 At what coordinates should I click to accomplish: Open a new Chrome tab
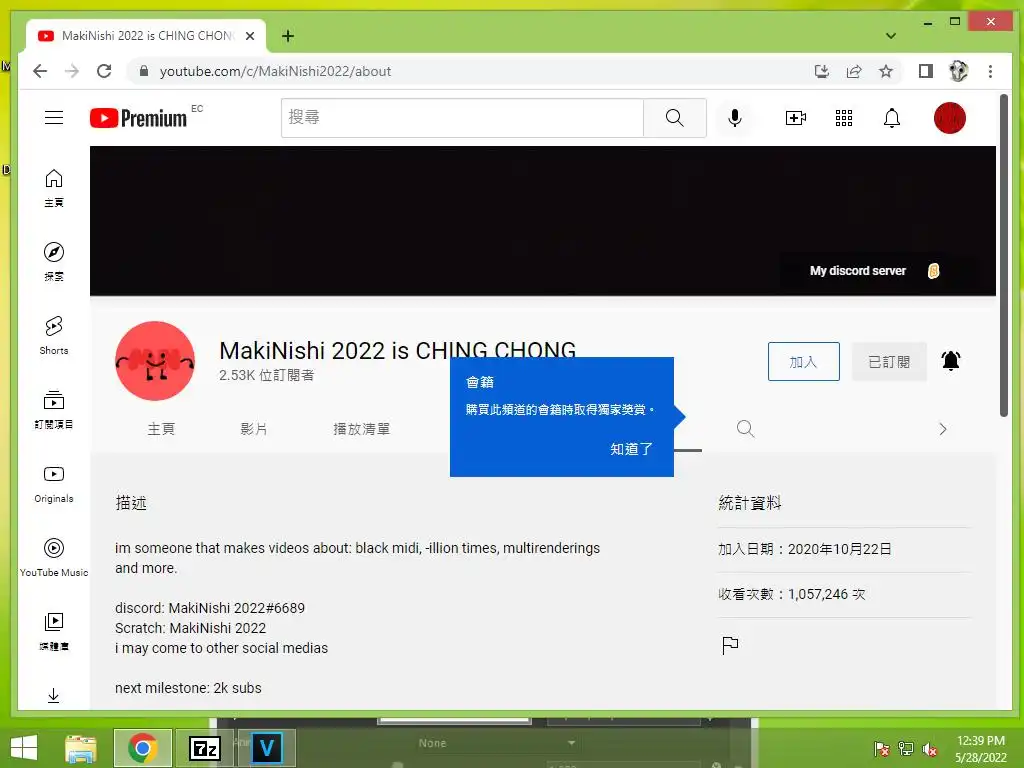point(288,36)
